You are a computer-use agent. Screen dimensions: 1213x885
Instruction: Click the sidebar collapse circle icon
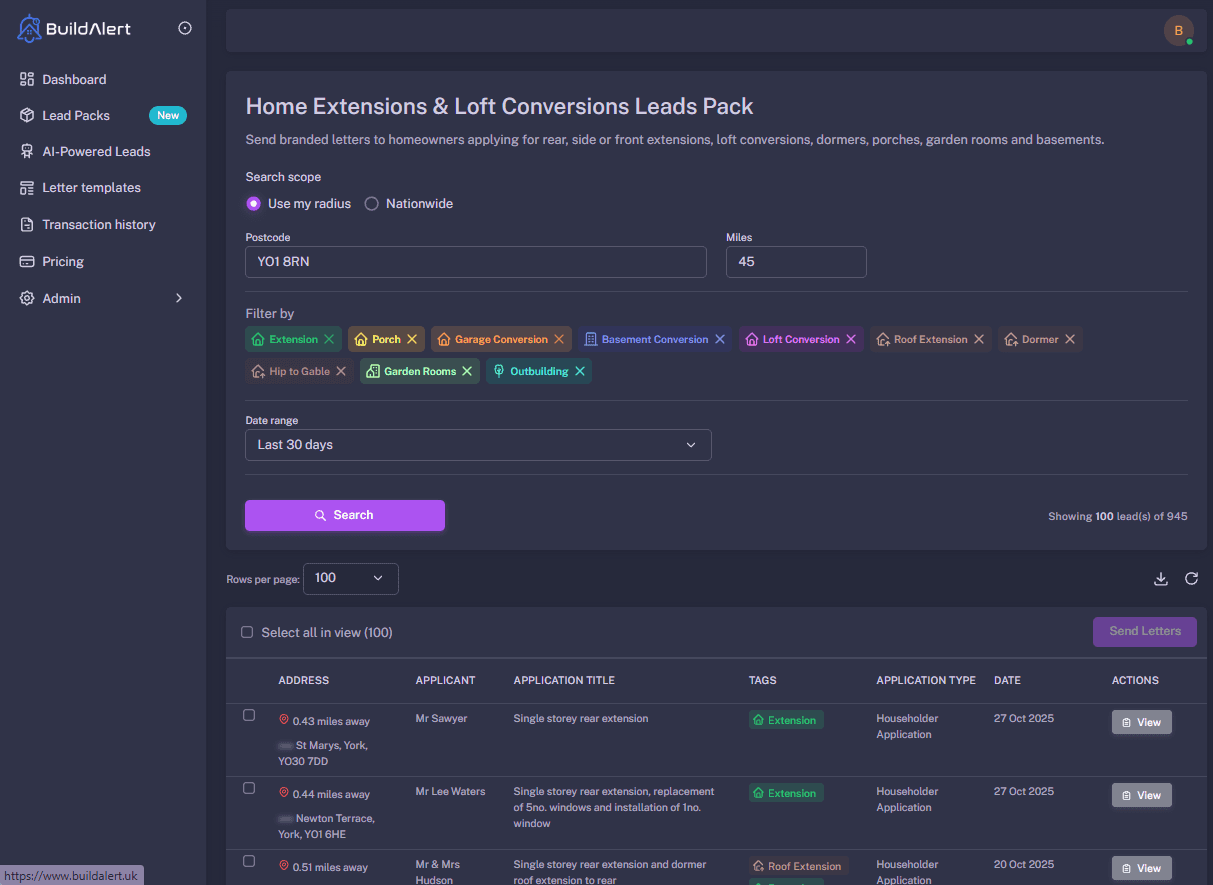pos(184,28)
